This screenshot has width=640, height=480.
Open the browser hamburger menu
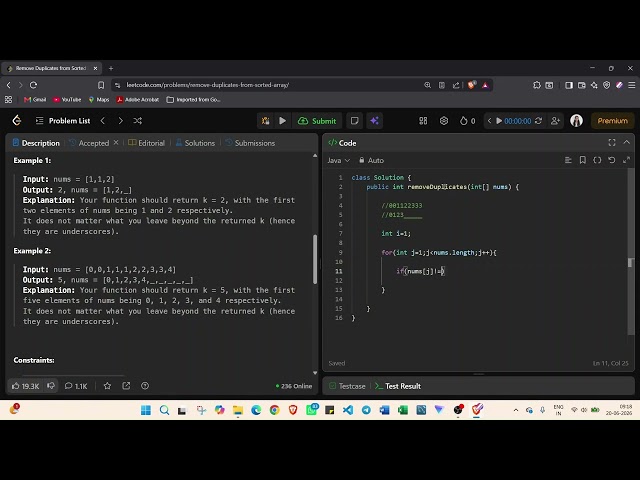coord(631,85)
